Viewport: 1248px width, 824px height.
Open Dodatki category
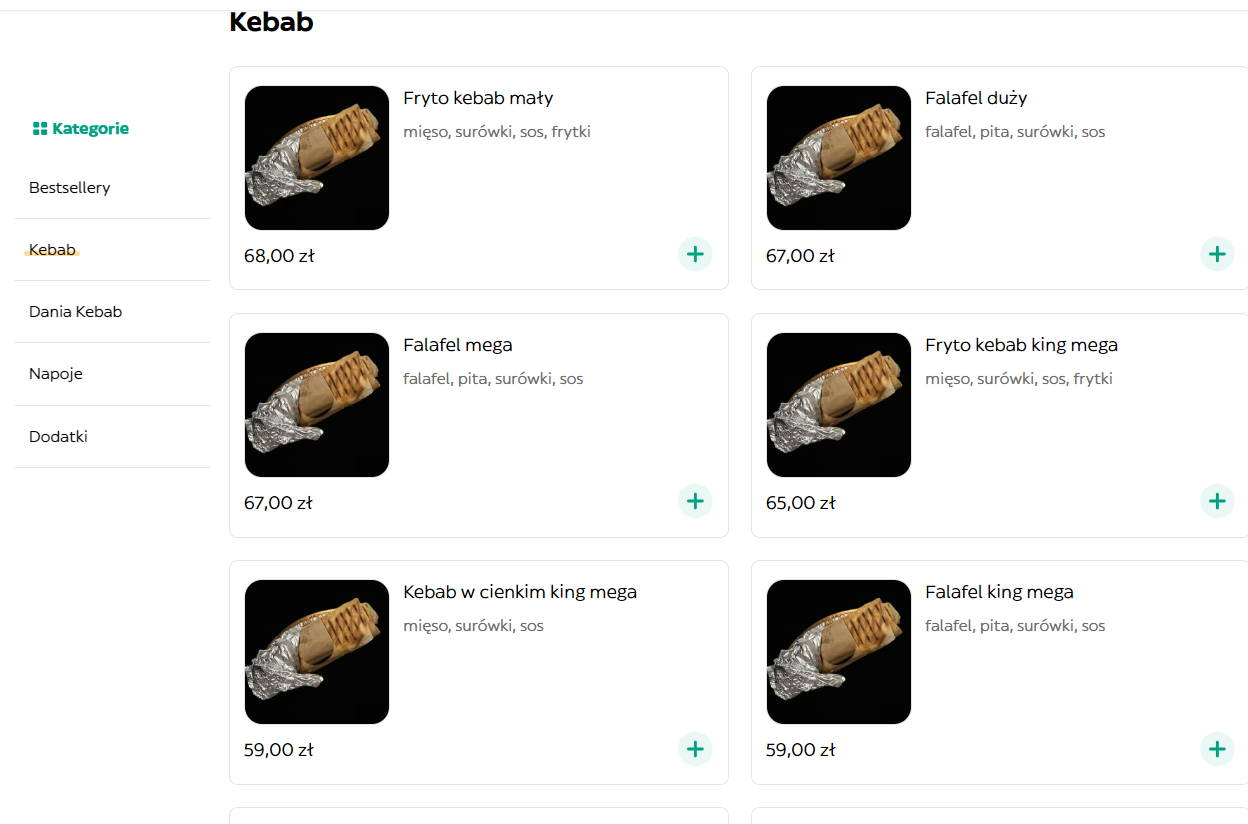(58, 437)
